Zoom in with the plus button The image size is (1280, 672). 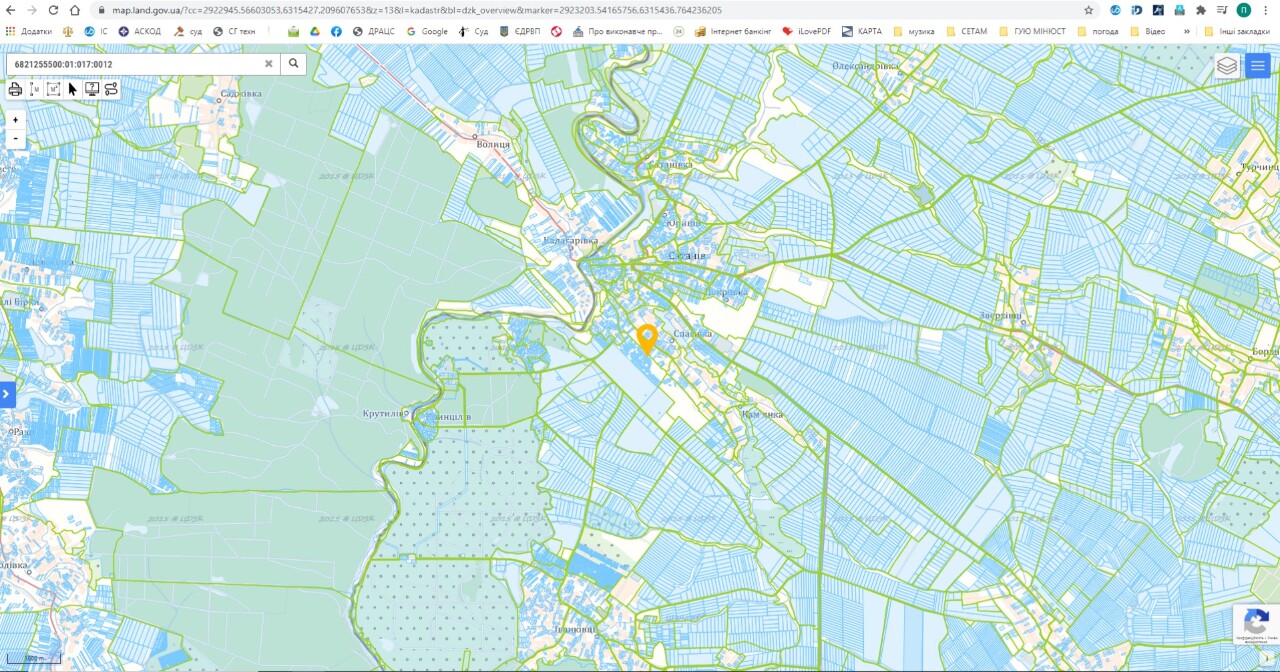click(x=15, y=120)
